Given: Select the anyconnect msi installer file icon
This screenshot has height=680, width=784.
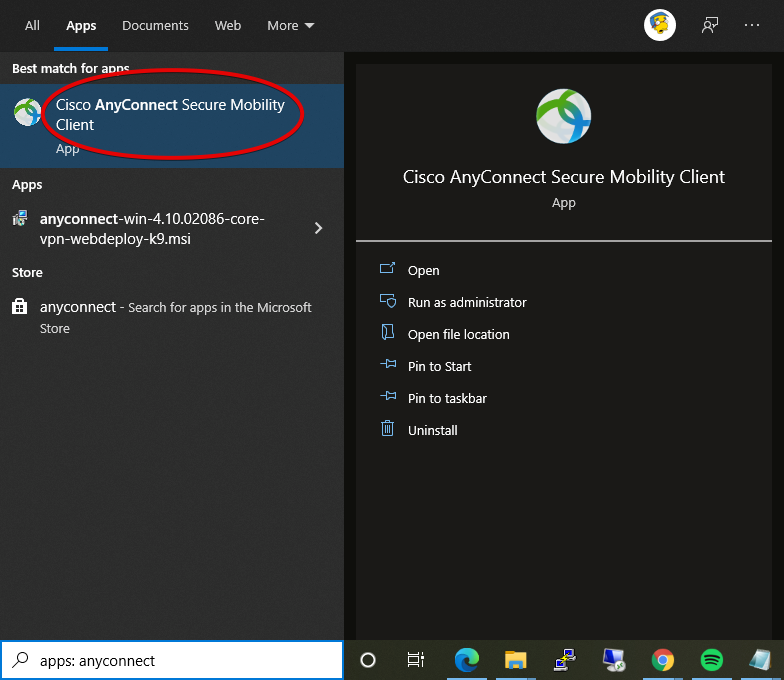Looking at the screenshot, I should point(20,219).
